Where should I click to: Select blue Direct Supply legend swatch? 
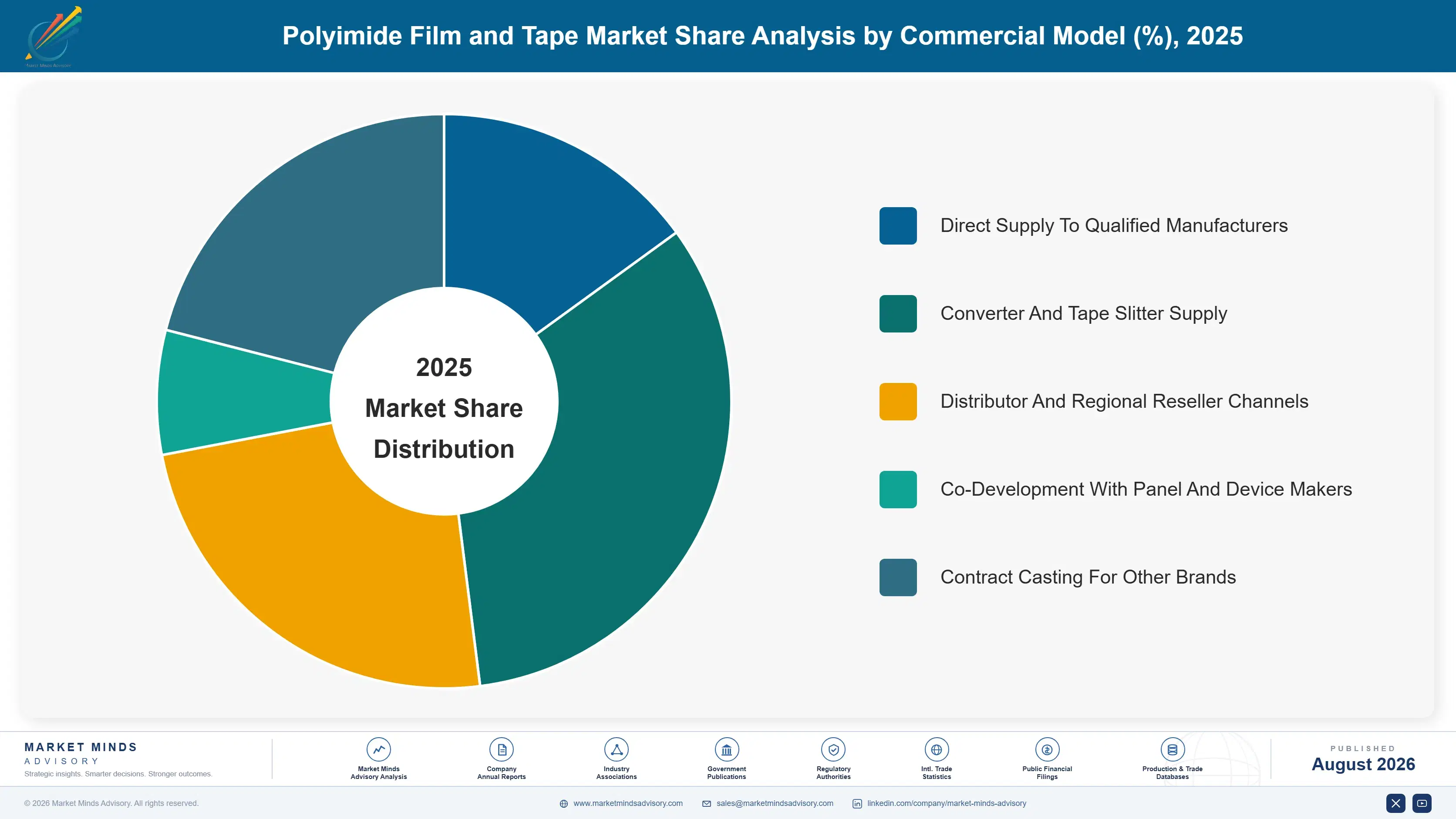click(897, 226)
